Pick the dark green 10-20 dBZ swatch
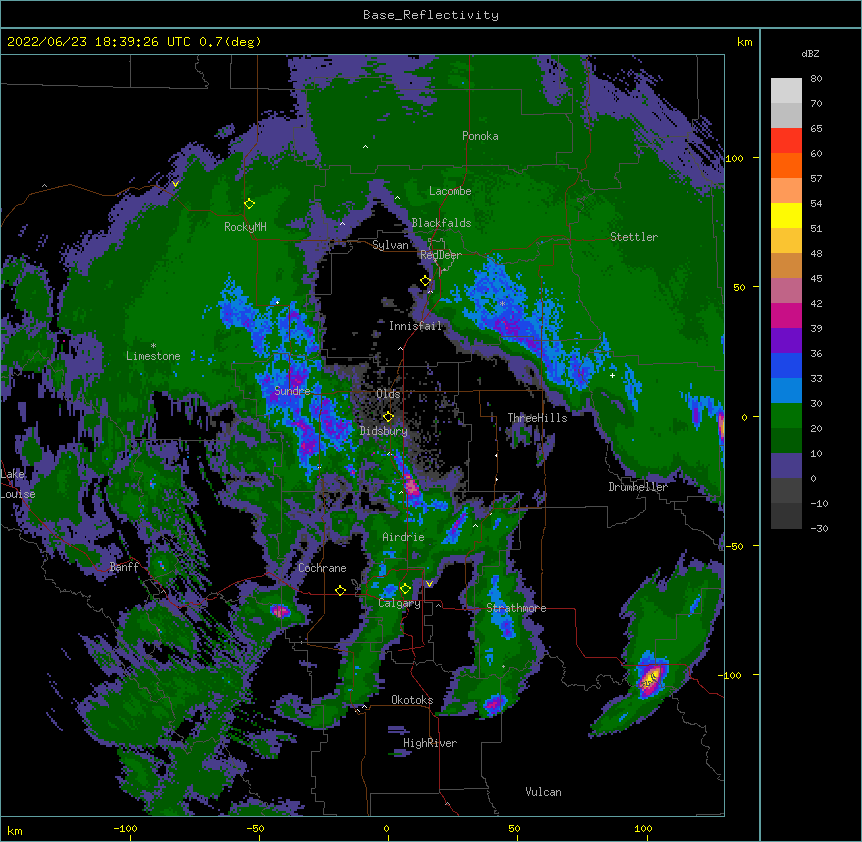The width and height of the screenshot is (862, 842). [x=786, y=441]
